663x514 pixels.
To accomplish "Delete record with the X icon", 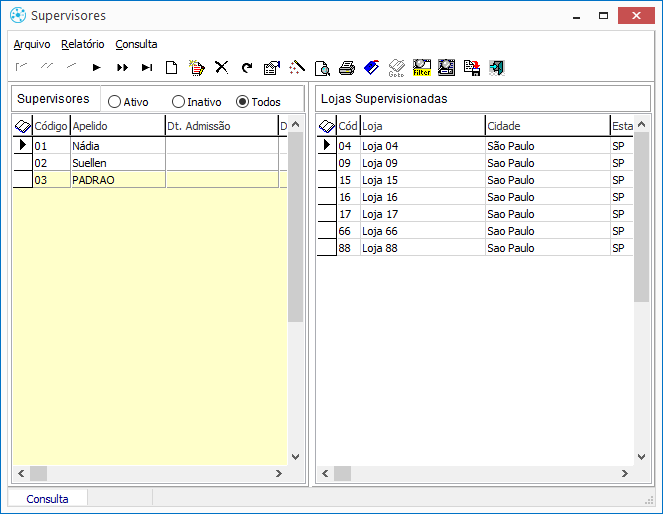I will [222, 68].
